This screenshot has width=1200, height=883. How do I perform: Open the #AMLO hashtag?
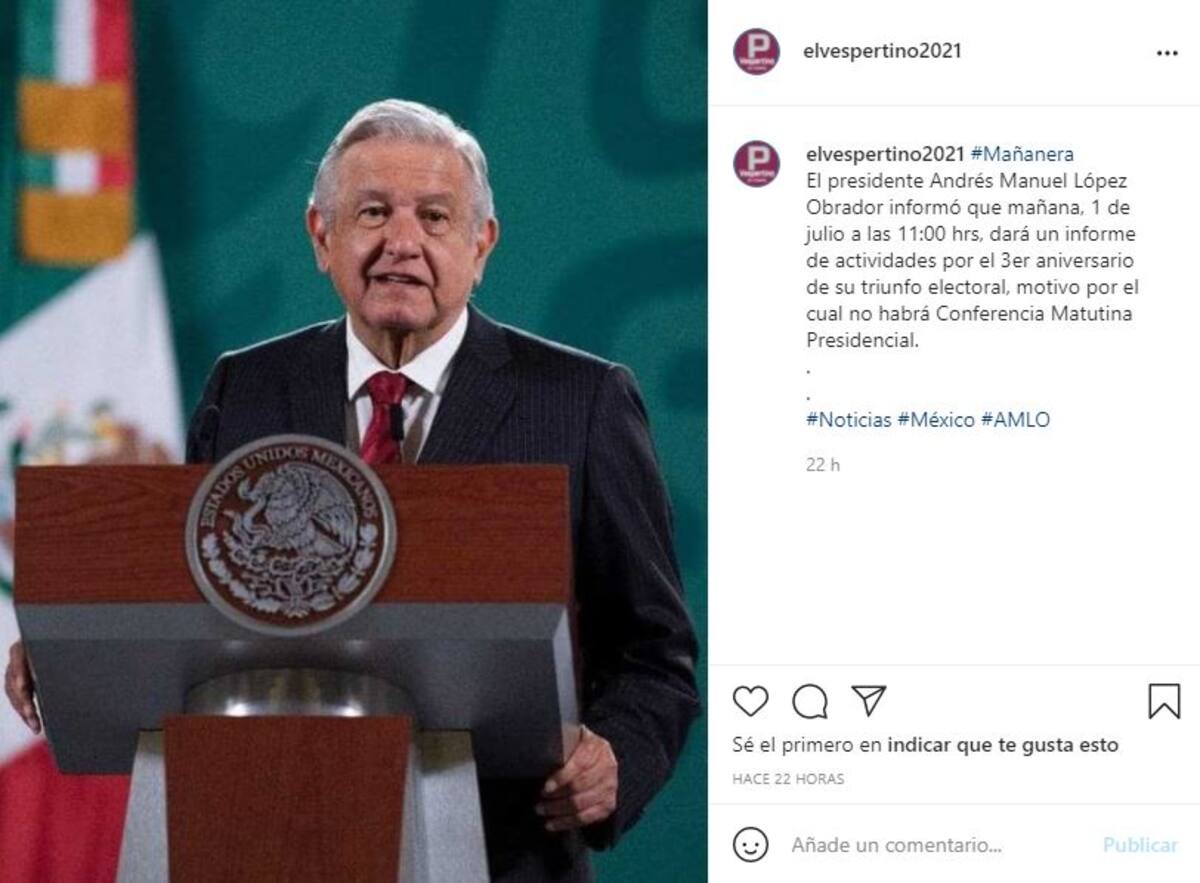click(x=1015, y=420)
